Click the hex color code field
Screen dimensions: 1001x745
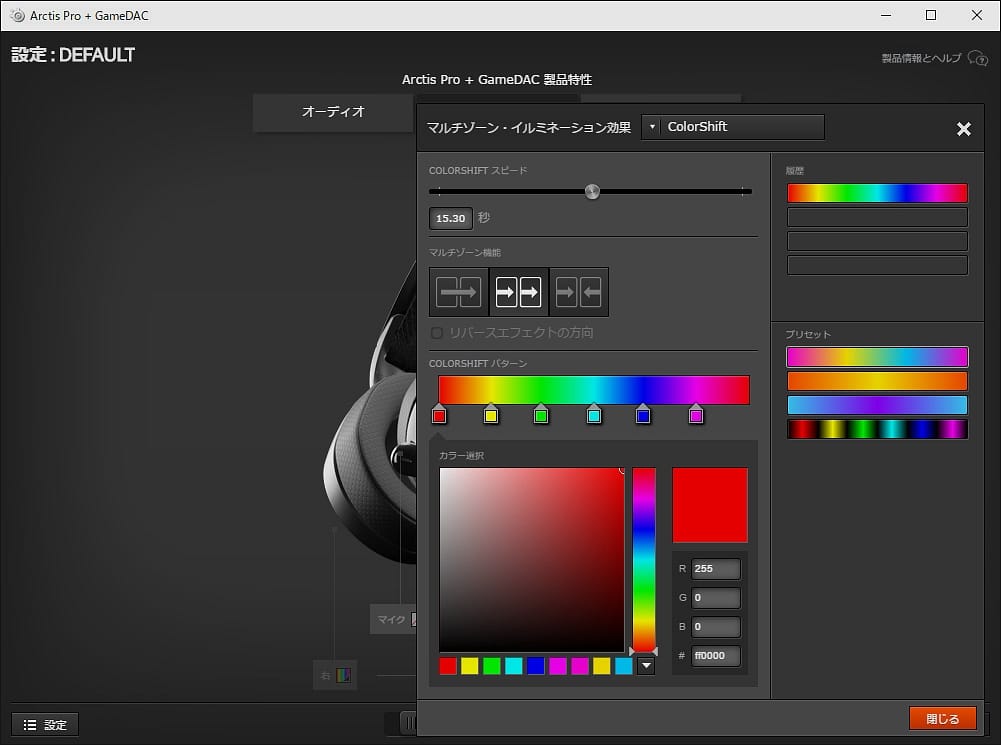[716, 656]
